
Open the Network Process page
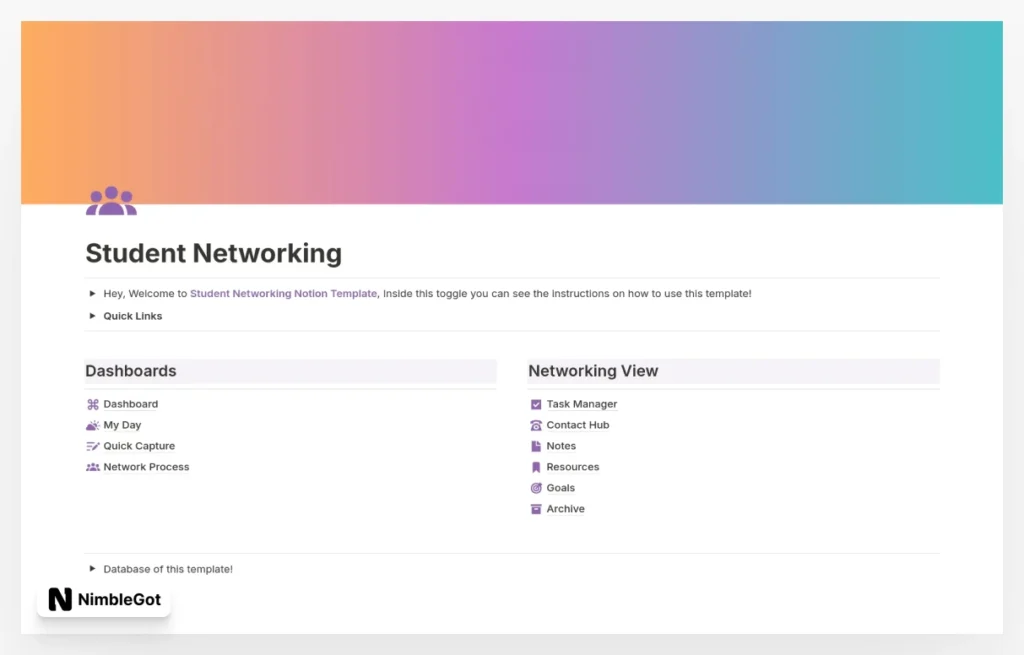(x=146, y=467)
